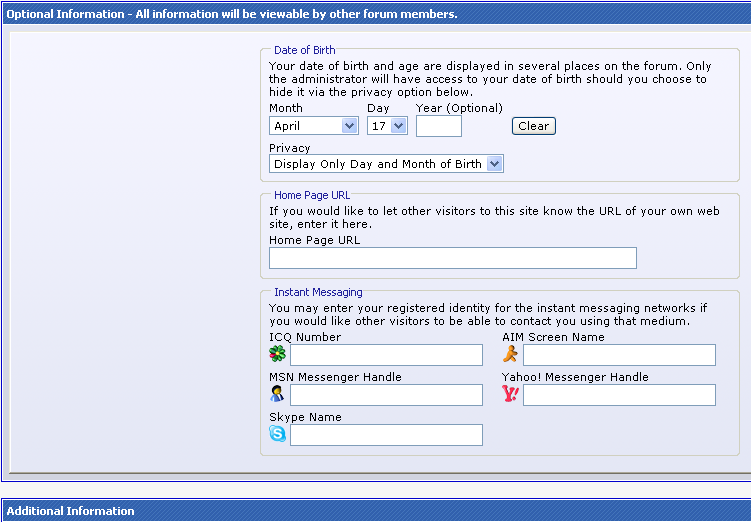The height and width of the screenshot is (522, 751).
Task: Click the AIM running man icon
Action: tap(511, 354)
